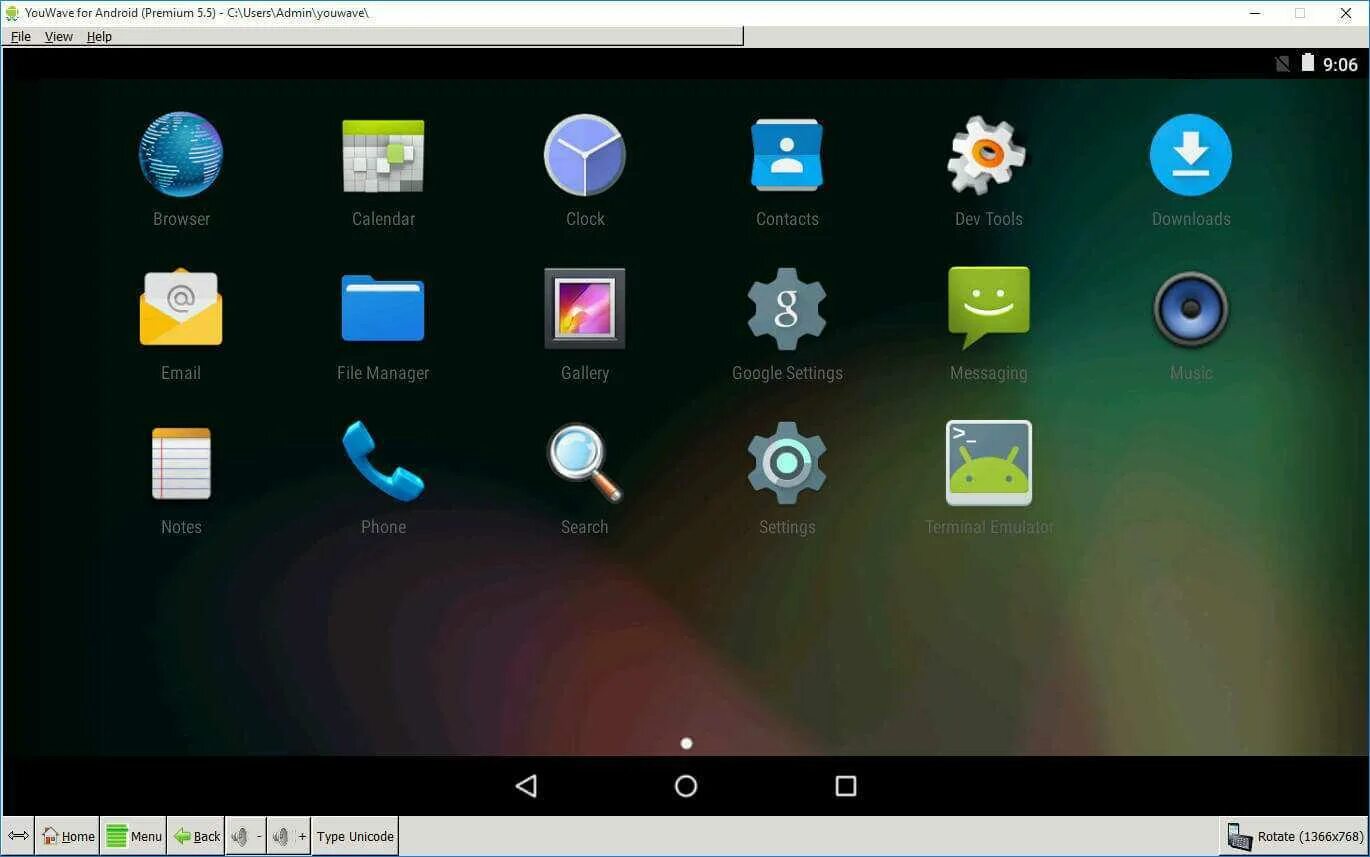Image resolution: width=1370 pixels, height=857 pixels.
Task: Click the home screen page indicator dot
Action: [686, 743]
